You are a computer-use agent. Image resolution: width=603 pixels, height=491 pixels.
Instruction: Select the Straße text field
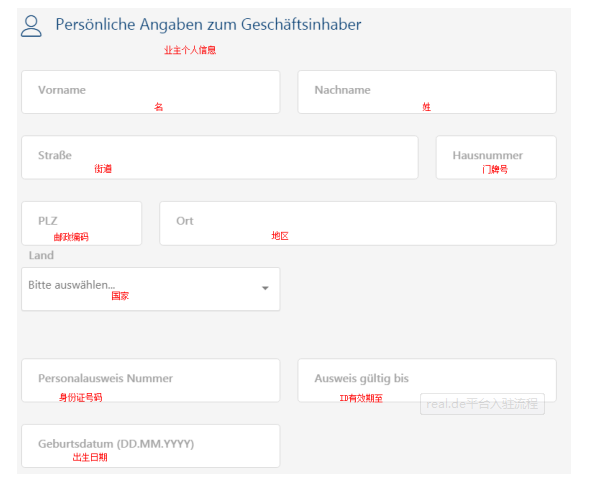[x=220, y=157]
